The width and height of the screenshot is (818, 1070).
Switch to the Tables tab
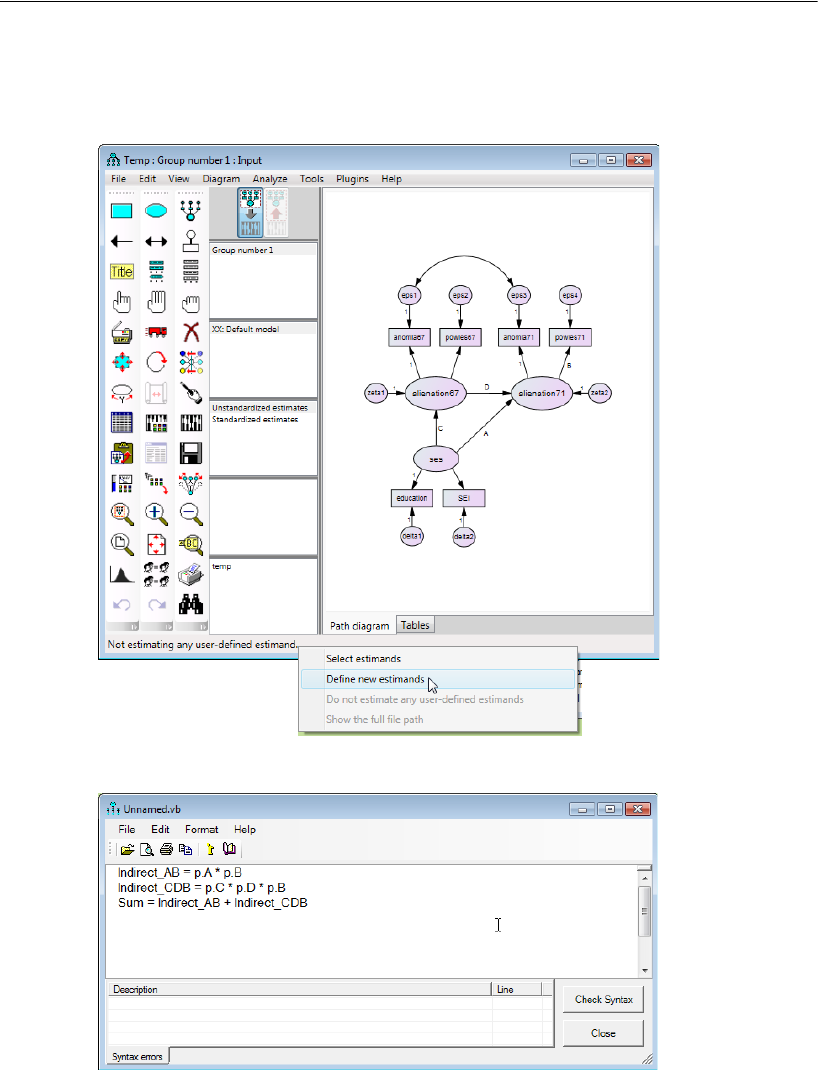click(x=415, y=625)
